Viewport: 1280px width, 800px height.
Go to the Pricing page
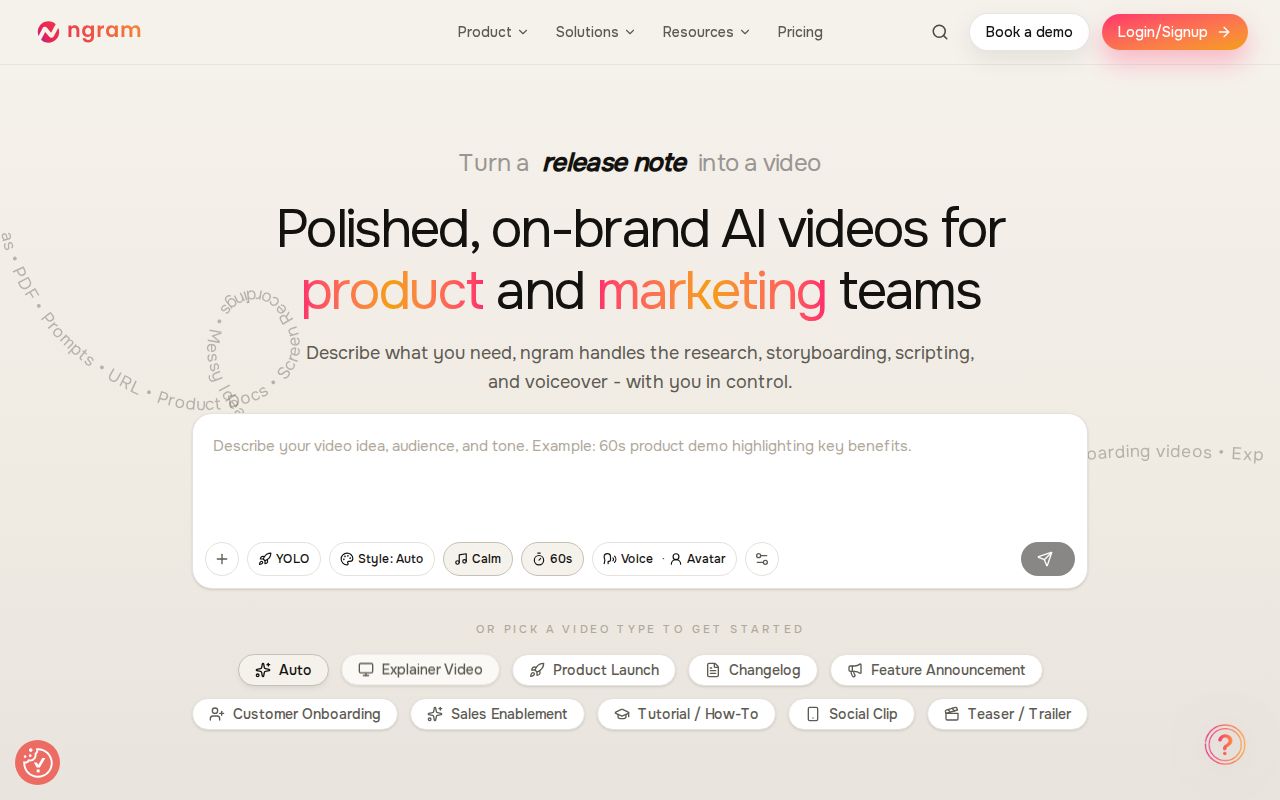pos(800,32)
